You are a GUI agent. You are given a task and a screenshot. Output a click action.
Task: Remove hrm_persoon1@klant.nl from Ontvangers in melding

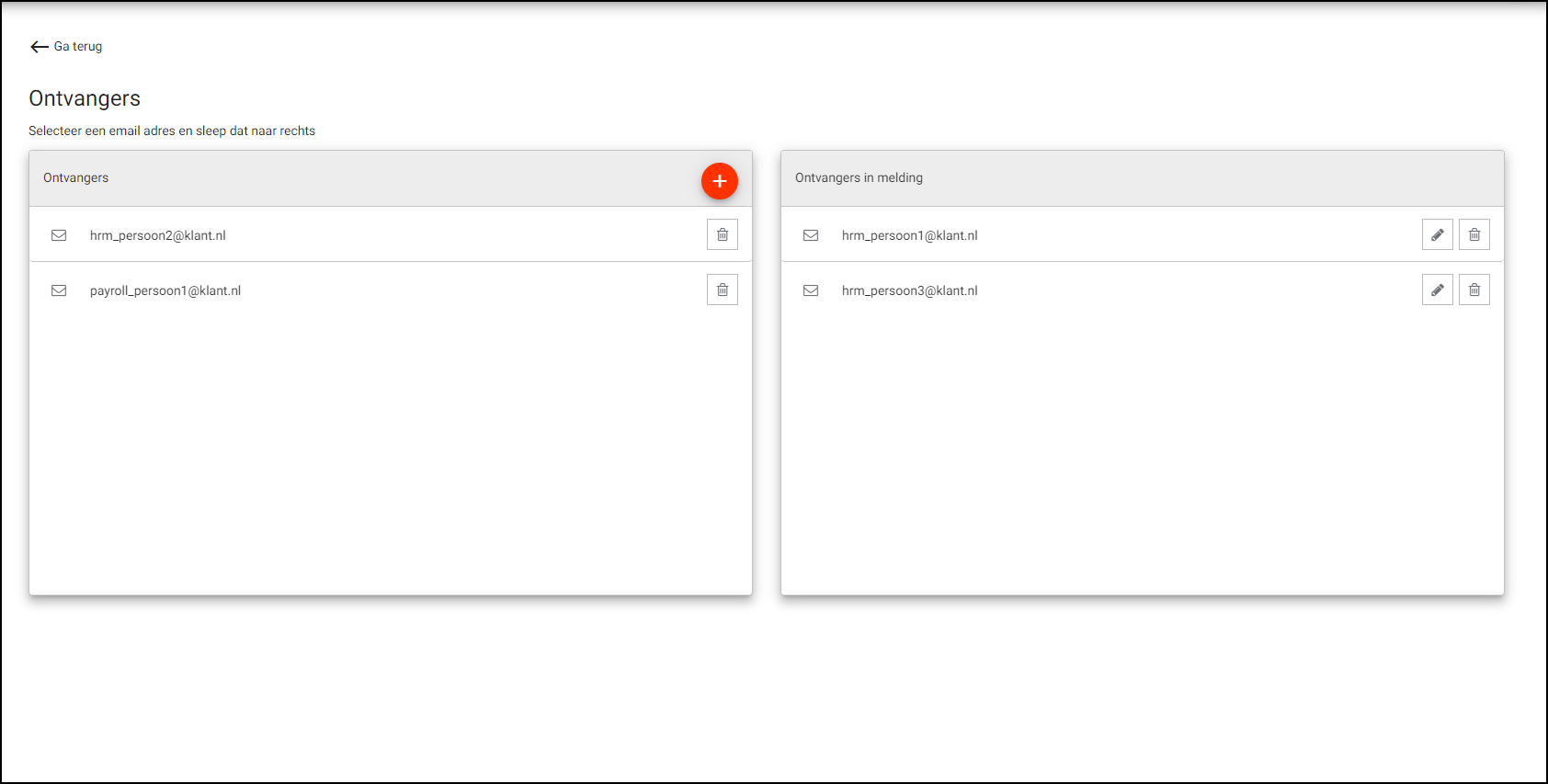click(1474, 235)
